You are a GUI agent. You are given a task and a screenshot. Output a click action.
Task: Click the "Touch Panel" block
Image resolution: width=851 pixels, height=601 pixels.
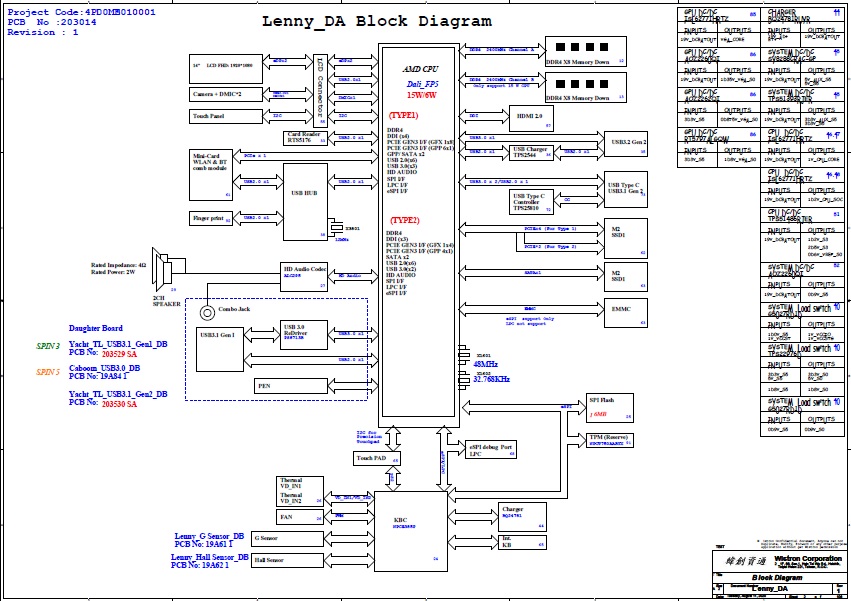pos(226,116)
